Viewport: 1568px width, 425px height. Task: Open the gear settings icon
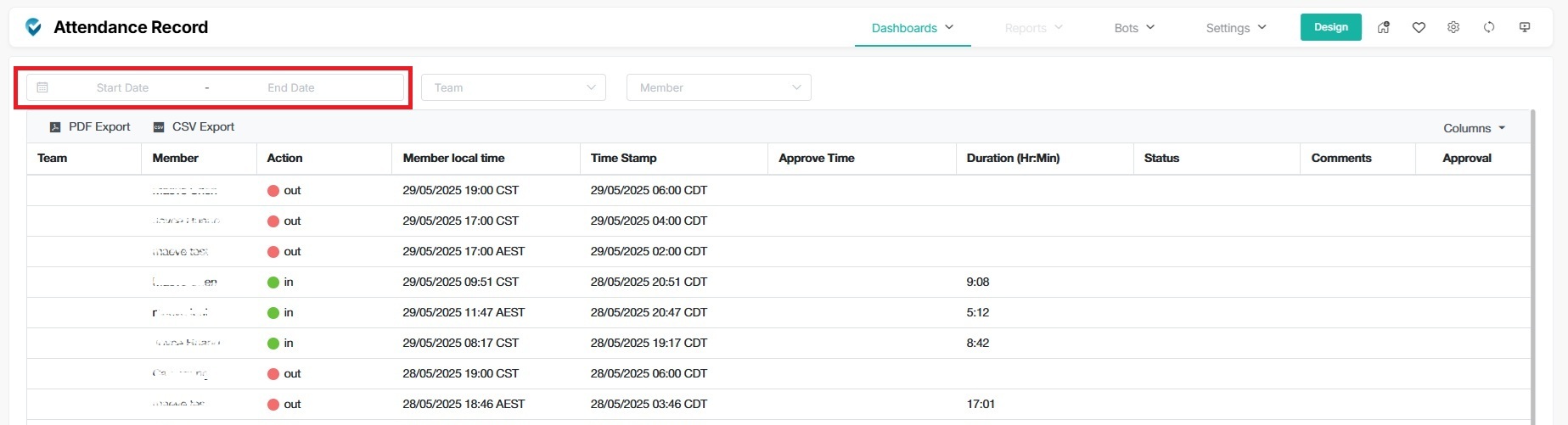click(1453, 27)
